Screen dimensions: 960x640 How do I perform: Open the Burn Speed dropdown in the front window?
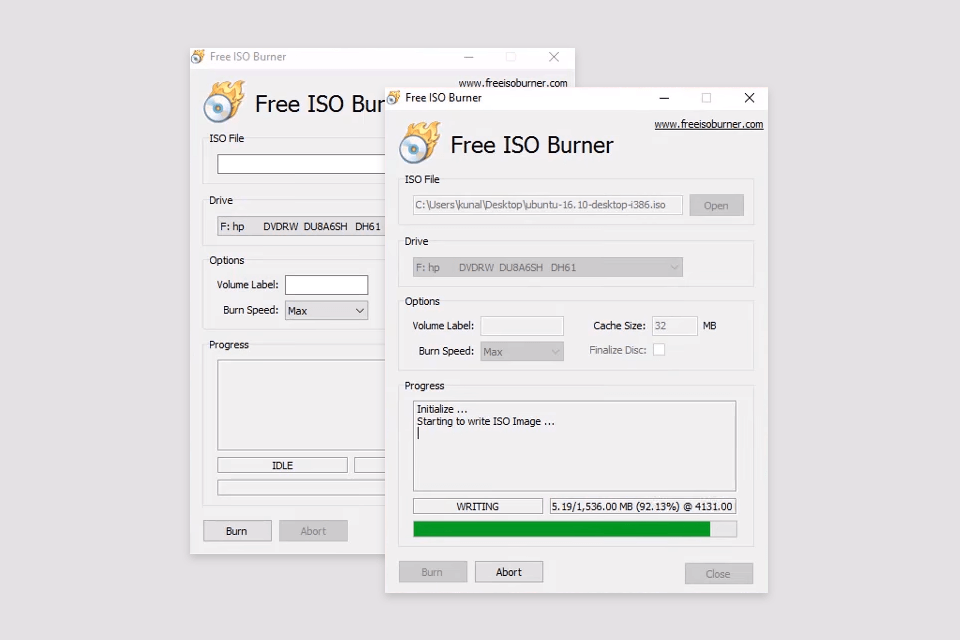(x=556, y=352)
